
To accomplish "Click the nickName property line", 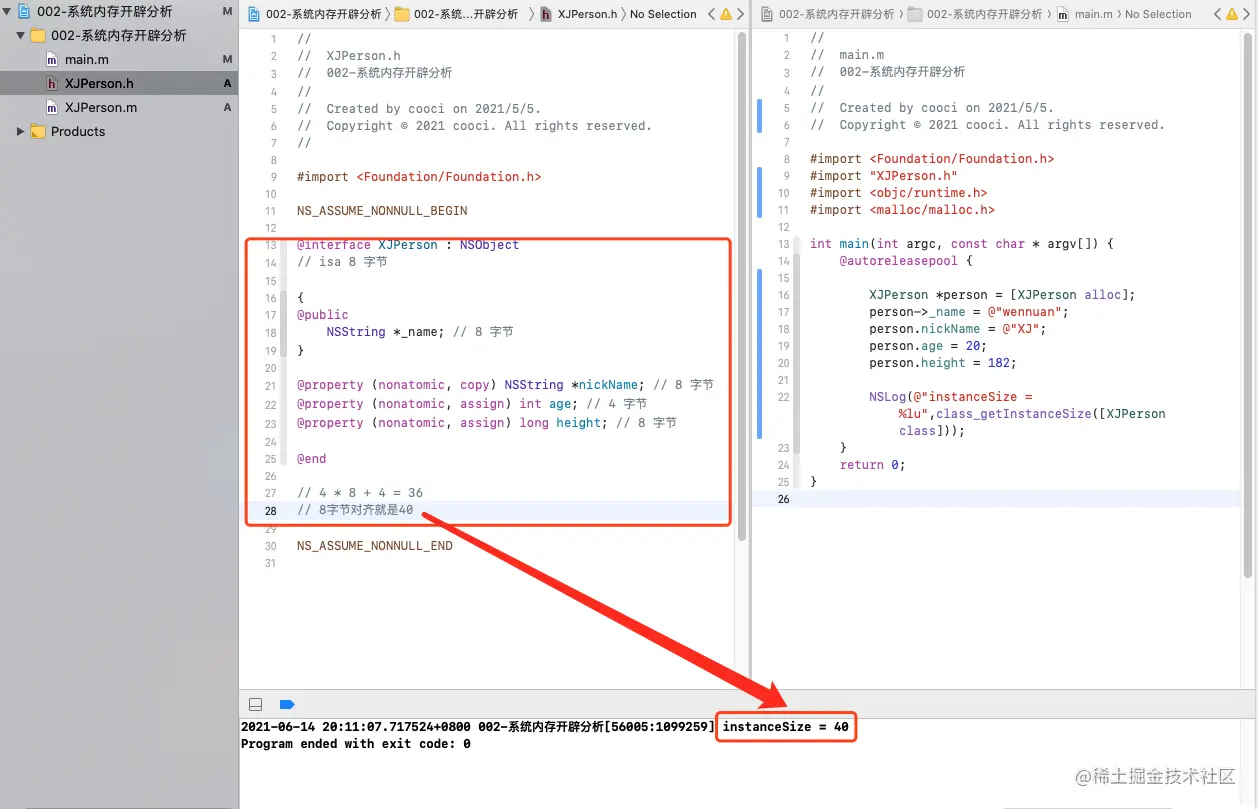I will [x=505, y=385].
